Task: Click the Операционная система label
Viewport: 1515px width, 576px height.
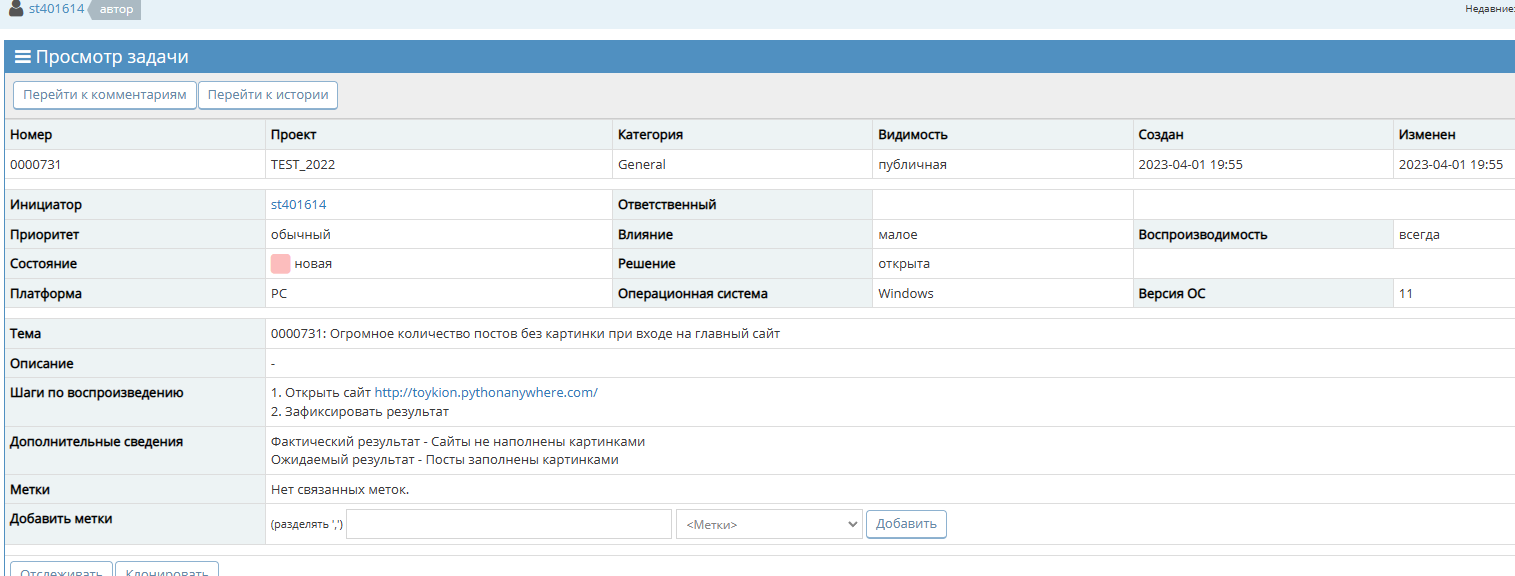Action: pyautogui.click(x=693, y=294)
